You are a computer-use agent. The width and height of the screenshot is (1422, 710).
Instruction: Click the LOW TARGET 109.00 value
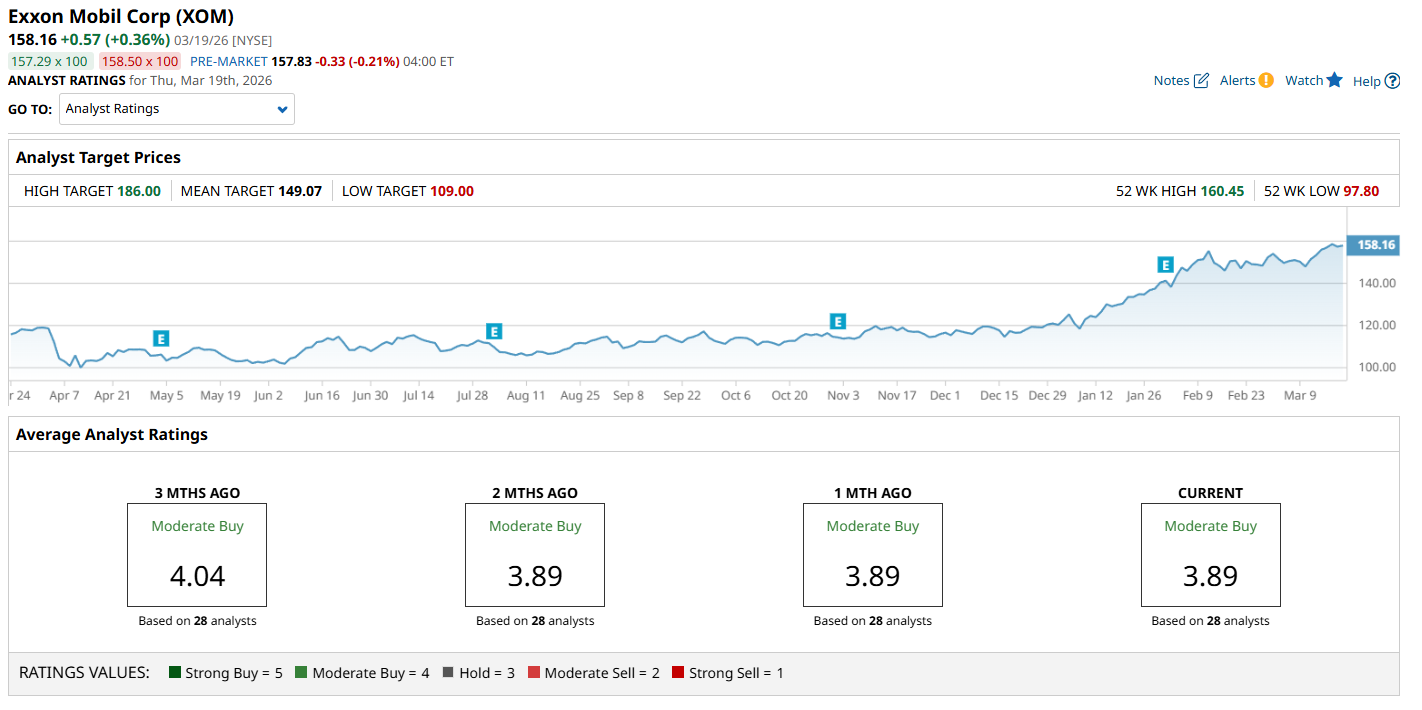tap(452, 191)
